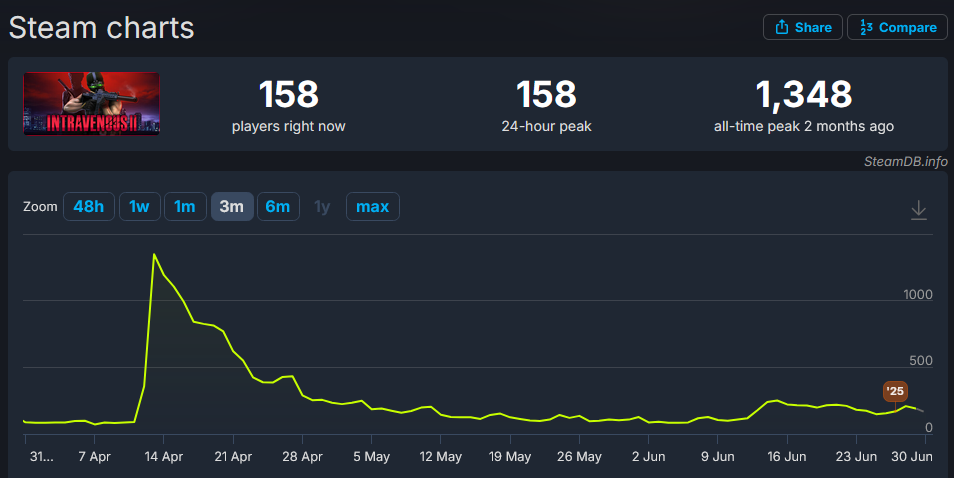This screenshot has height=478, width=954.
Task: Click the 1000 y-axis label
Action: tap(917, 294)
